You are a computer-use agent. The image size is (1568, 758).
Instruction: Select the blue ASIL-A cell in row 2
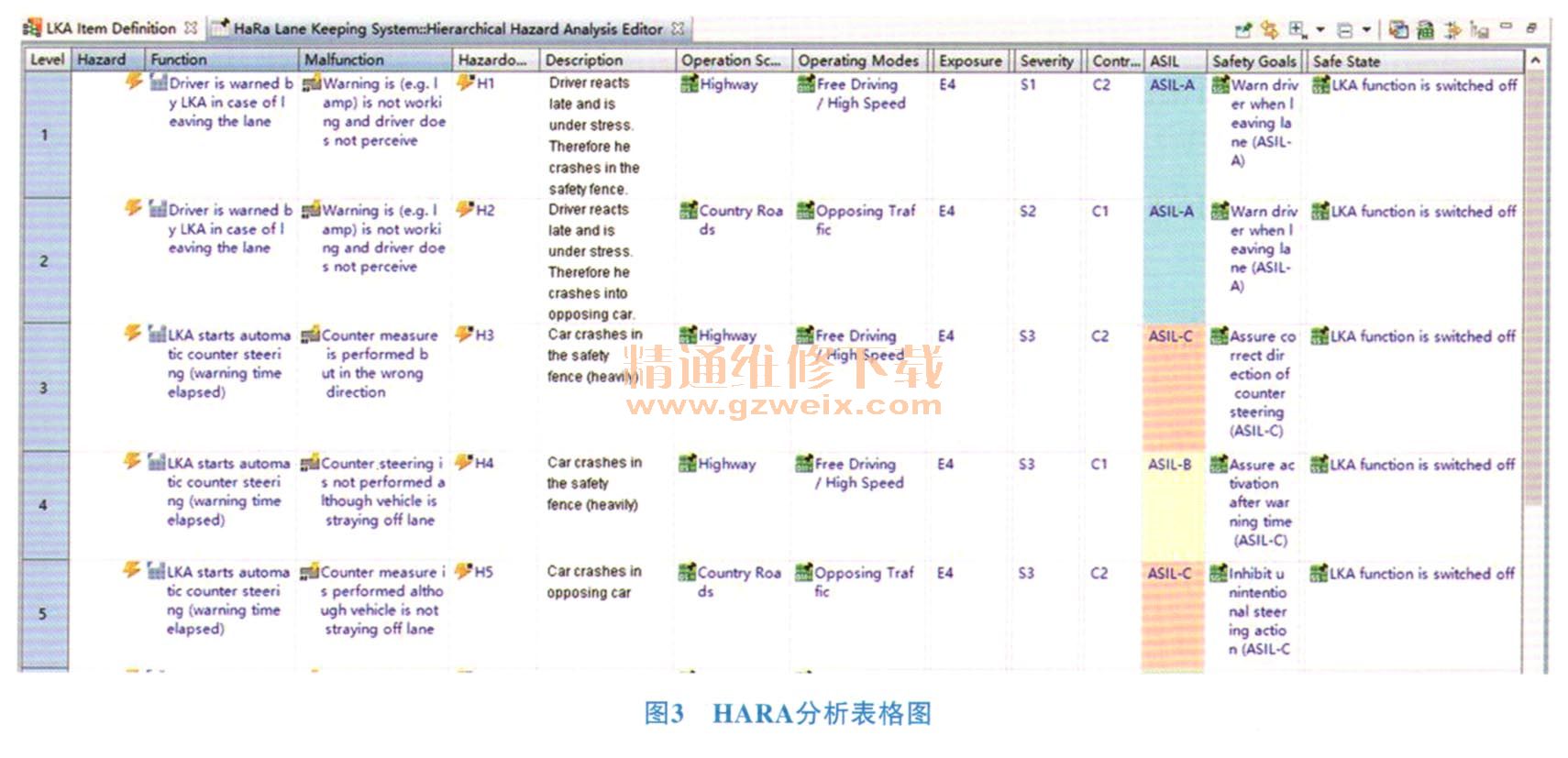click(1174, 261)
